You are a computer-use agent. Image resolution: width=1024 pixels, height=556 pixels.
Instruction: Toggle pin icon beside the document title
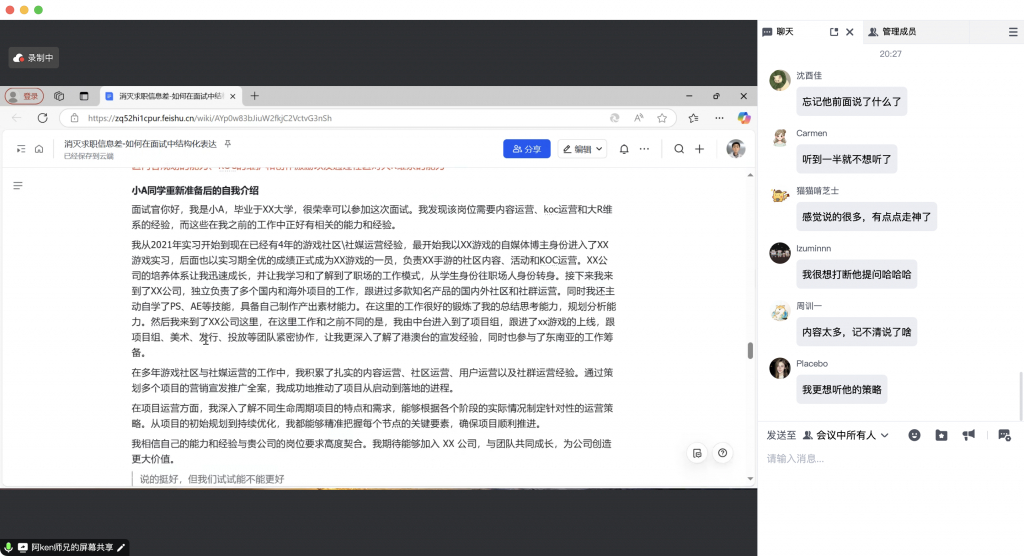click(x=227, y=144)
